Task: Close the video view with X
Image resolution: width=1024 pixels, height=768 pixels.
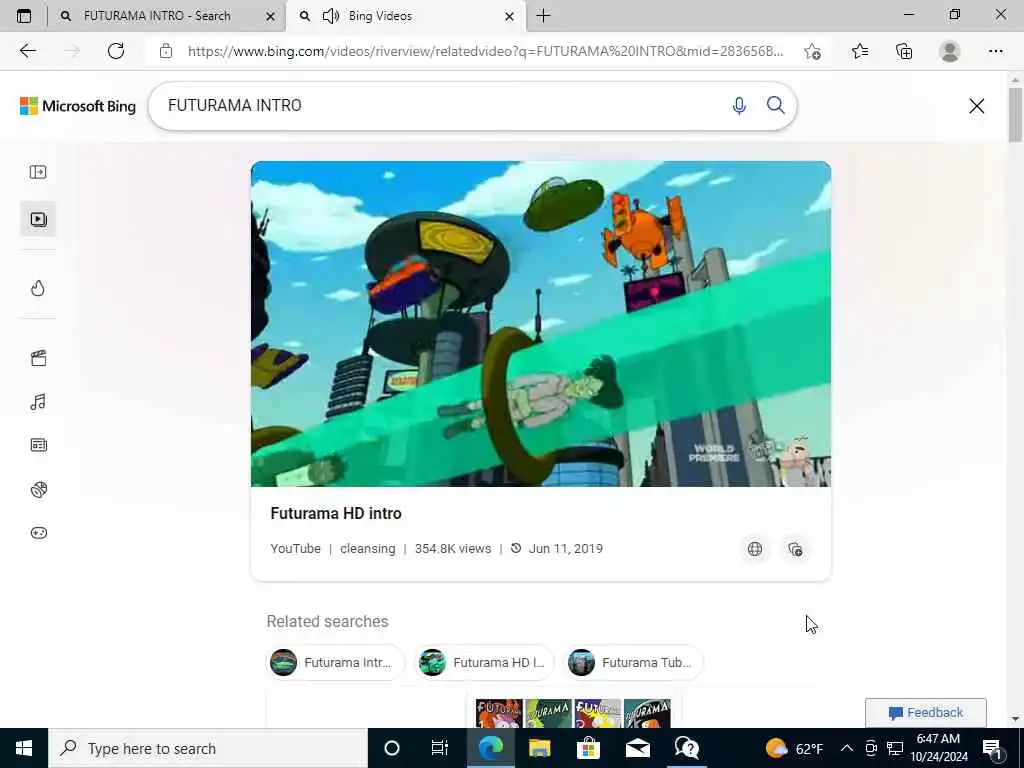Action: tap(976, 106)
